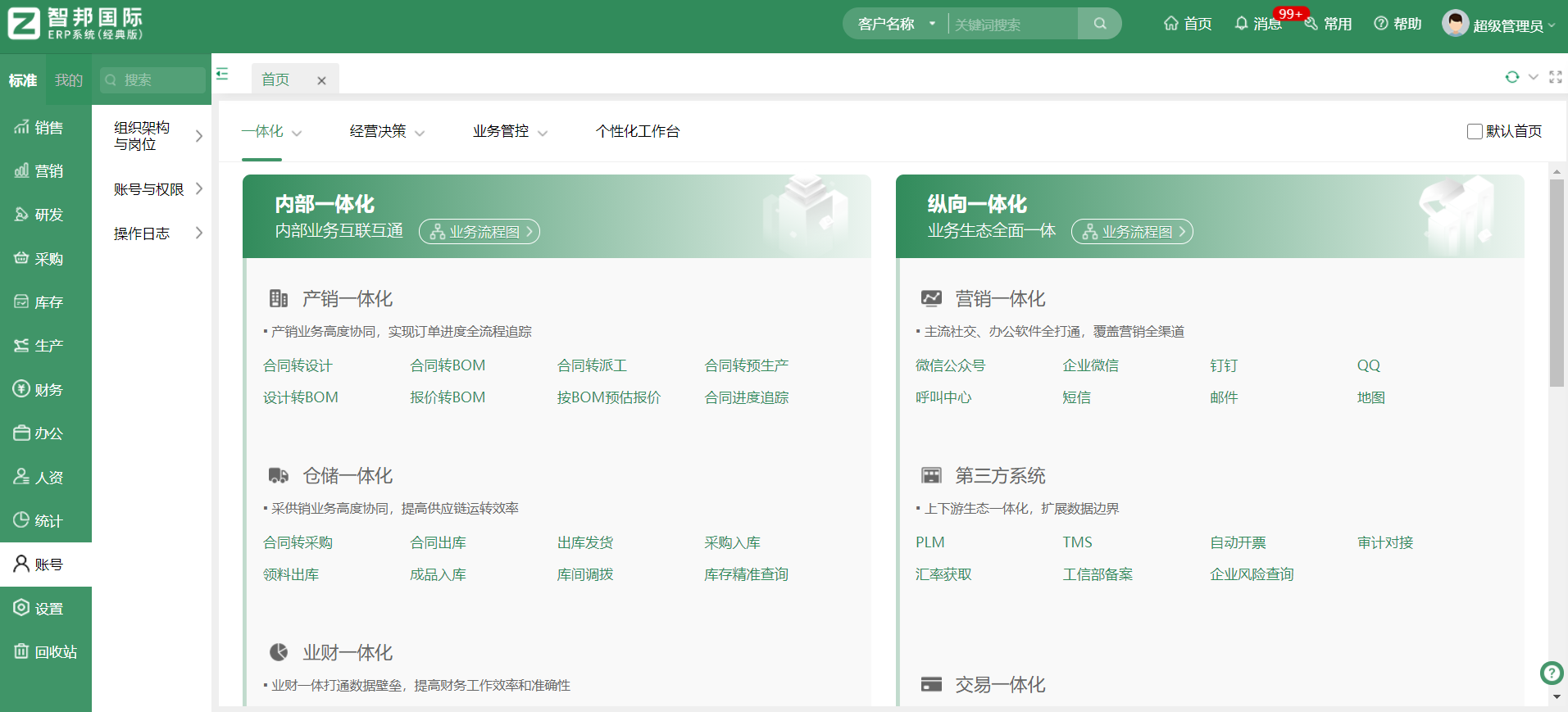Expand the 超级管理员 user dropdown arrow
This screenshot has width=1568, height=712.
1552,25
